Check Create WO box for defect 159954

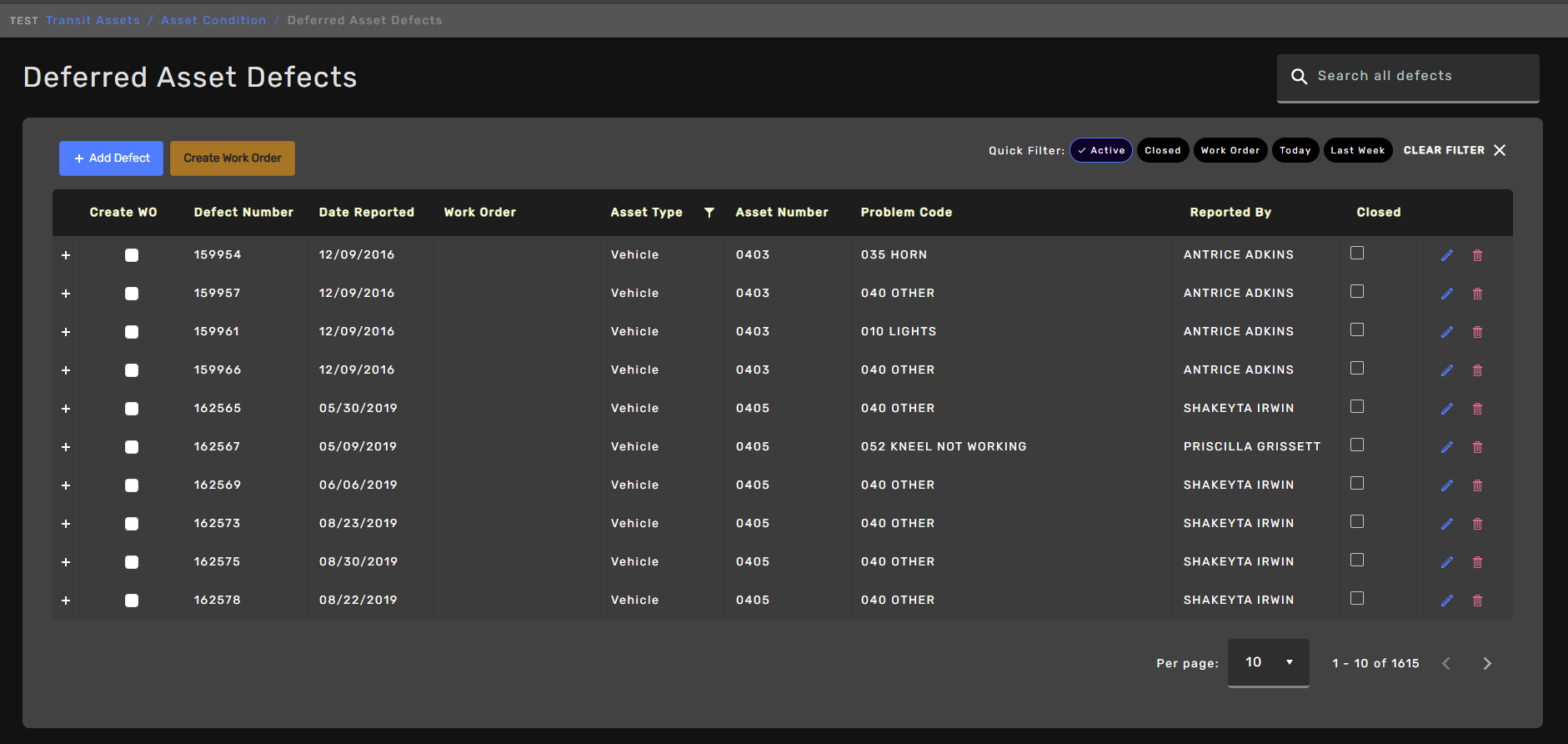(x=132, y=255)
